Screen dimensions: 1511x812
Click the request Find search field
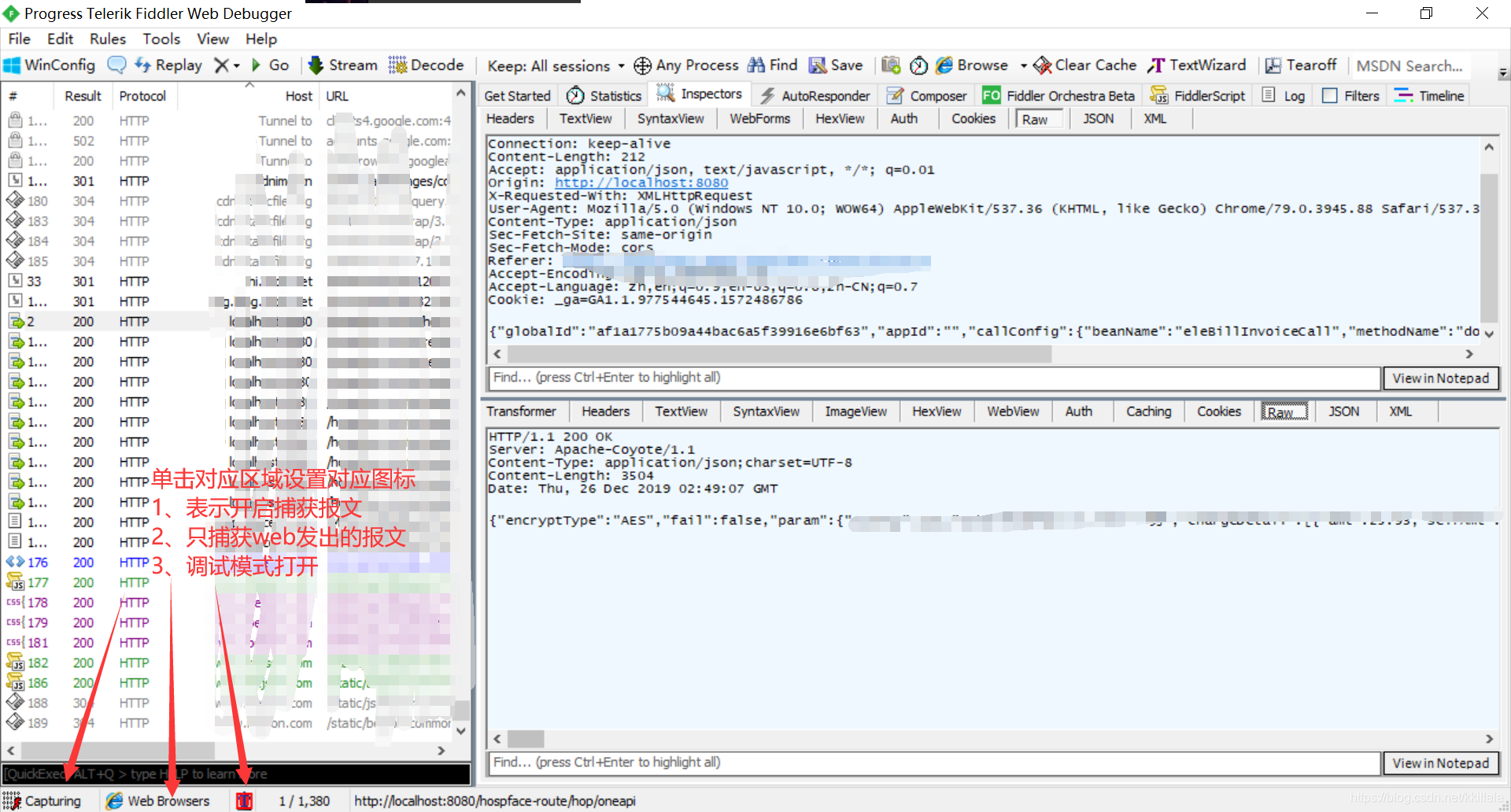pyautogui.click(x=934, y=378)
